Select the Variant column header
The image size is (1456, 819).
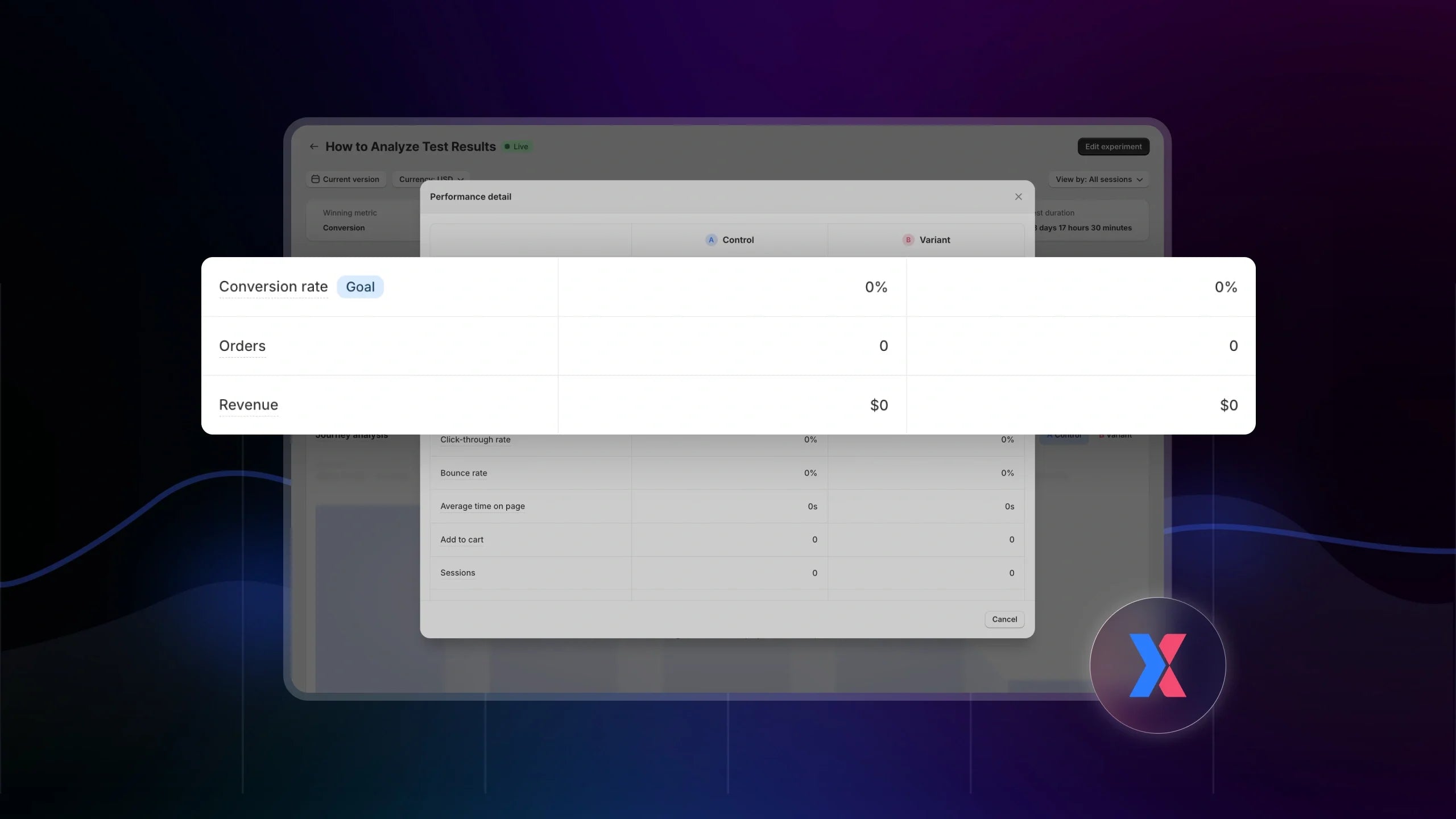point(926,240)
